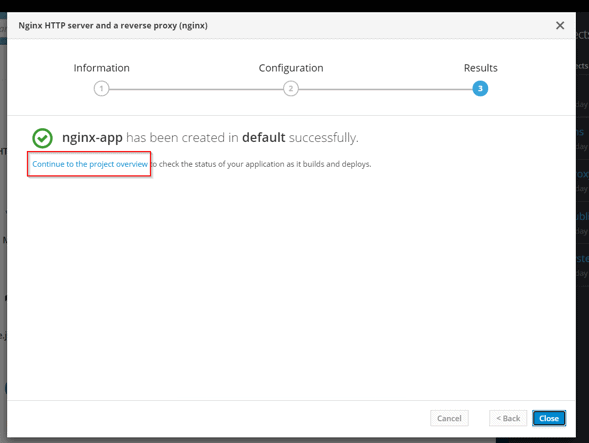Select step 3 Results circle
589x443 pixels.
(480, 89)
